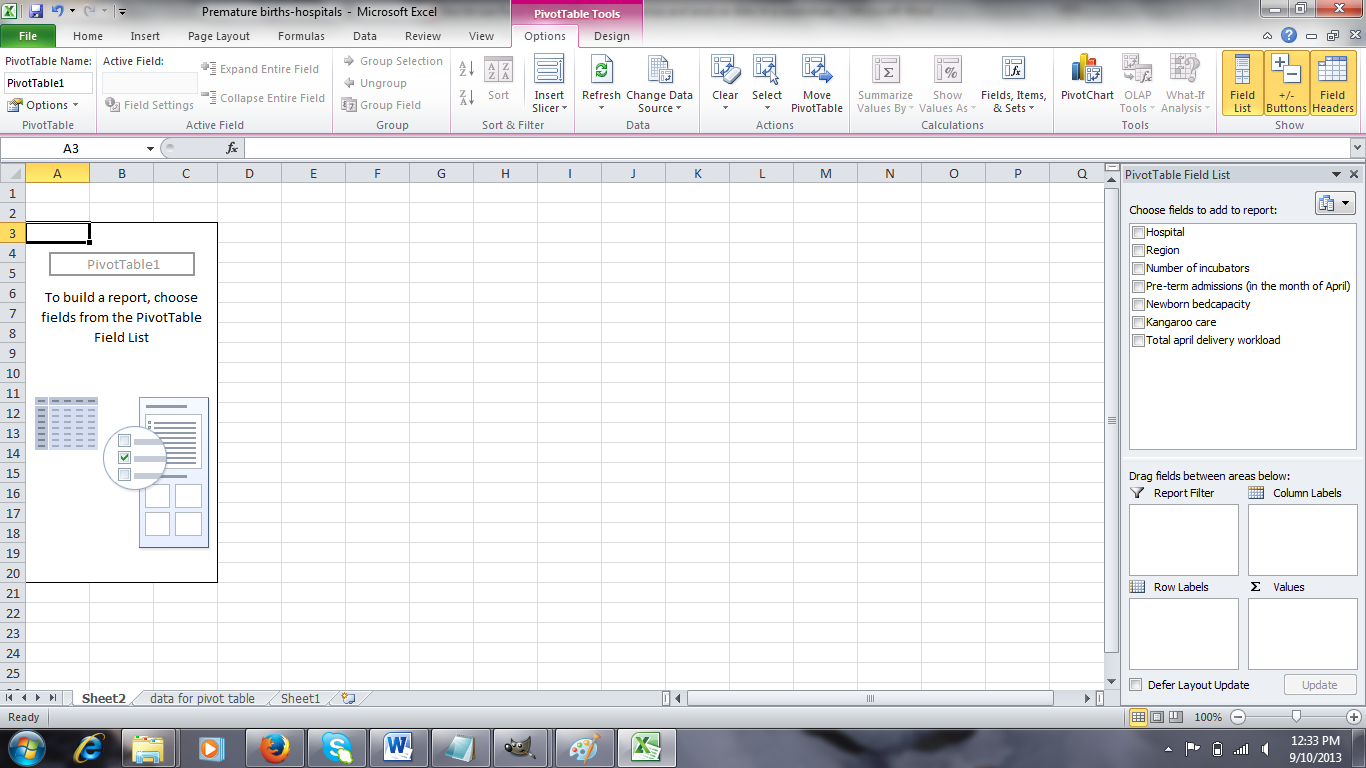The height and width of the screenshot is (768, 1366).
Task: Switch to Page Layout view icon
Action: click(x=1159, y=717)
